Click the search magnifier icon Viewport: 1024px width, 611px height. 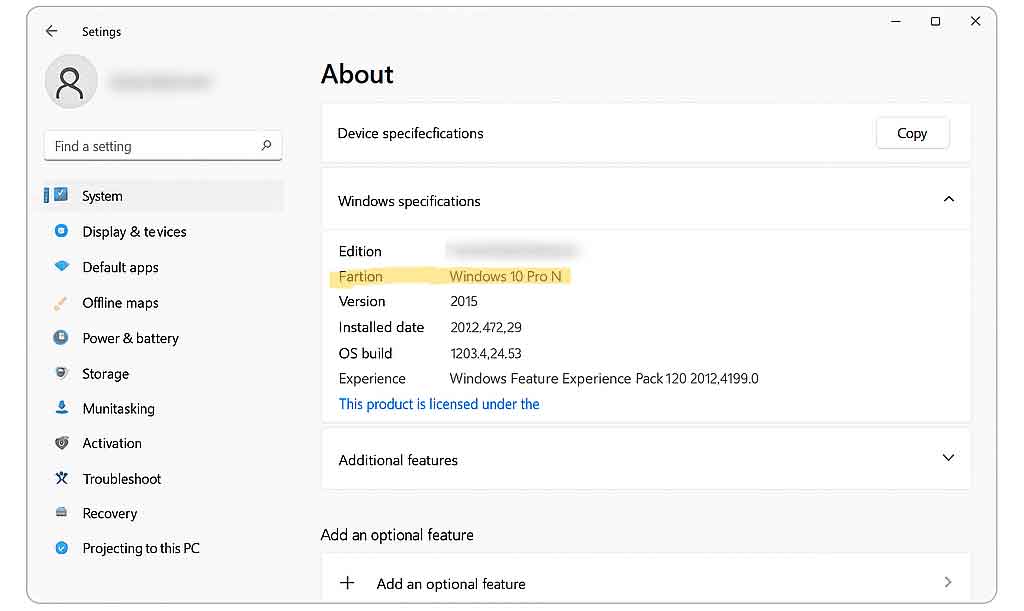tap(266, 146)
